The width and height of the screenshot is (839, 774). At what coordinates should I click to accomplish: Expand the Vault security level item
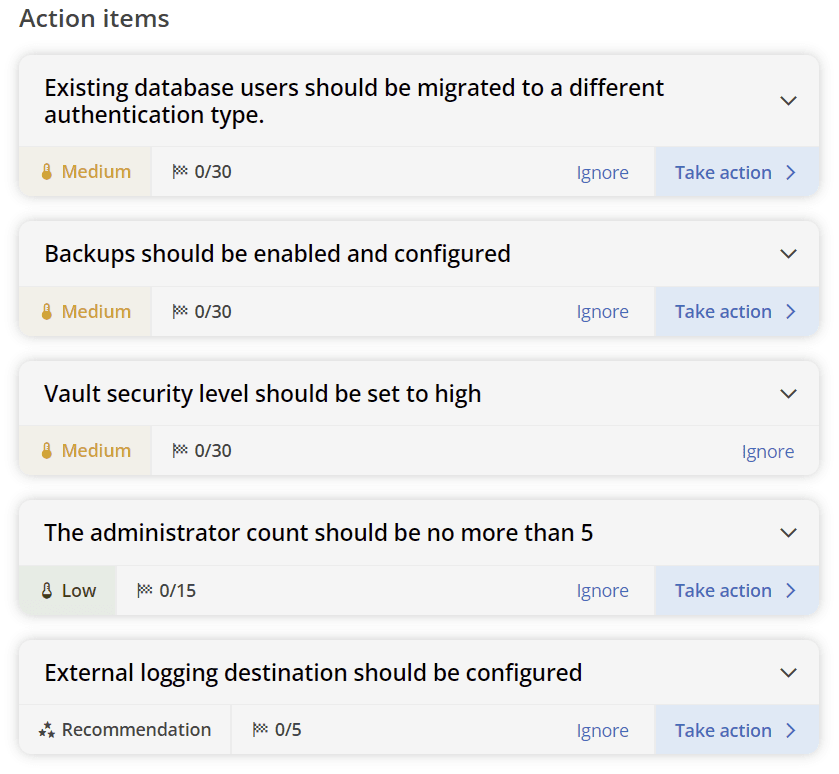click(x=788, y=394)
